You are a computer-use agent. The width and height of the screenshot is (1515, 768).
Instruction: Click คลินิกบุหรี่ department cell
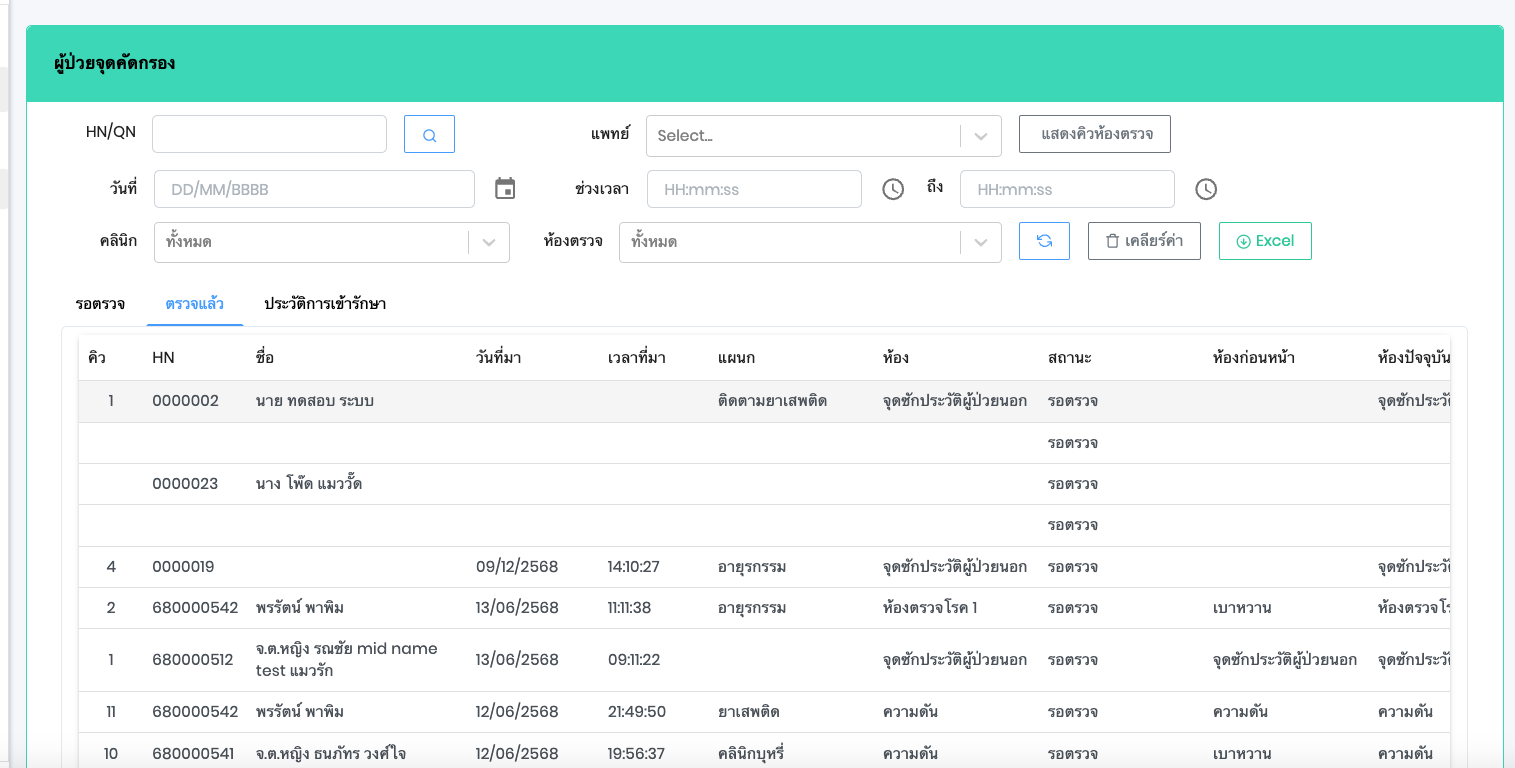coord(751,754)
